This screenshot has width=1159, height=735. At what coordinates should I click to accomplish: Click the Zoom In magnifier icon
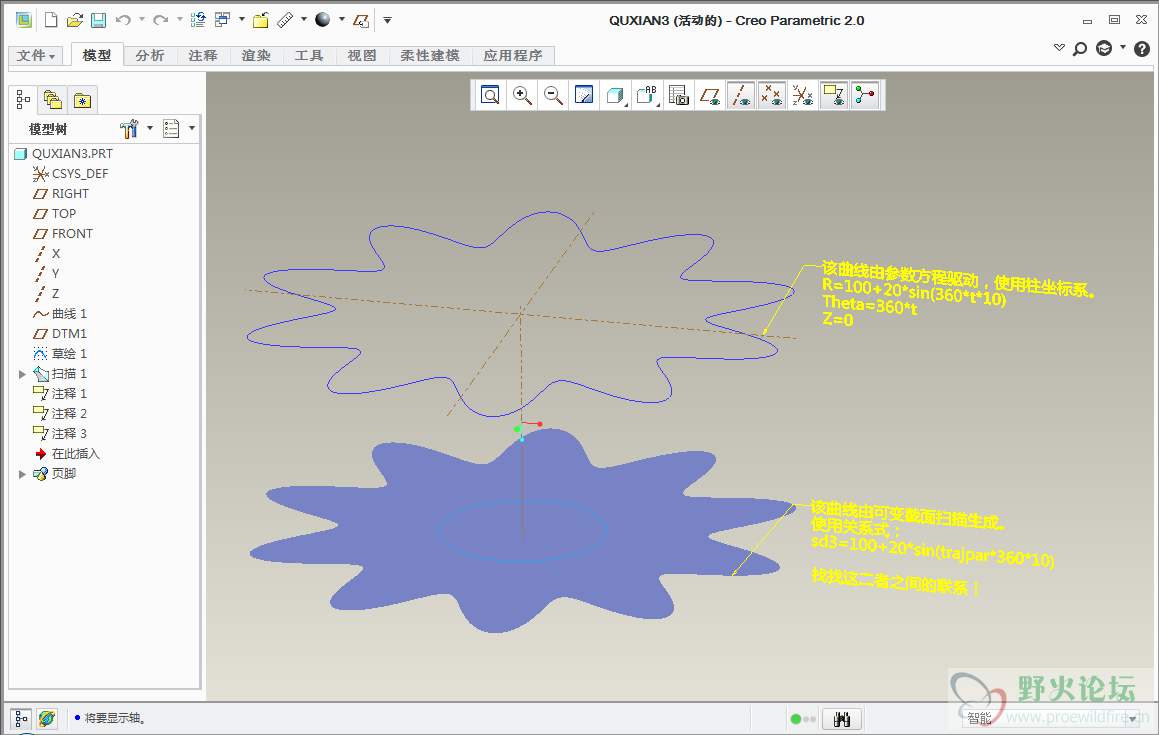(x=522, y=96)
